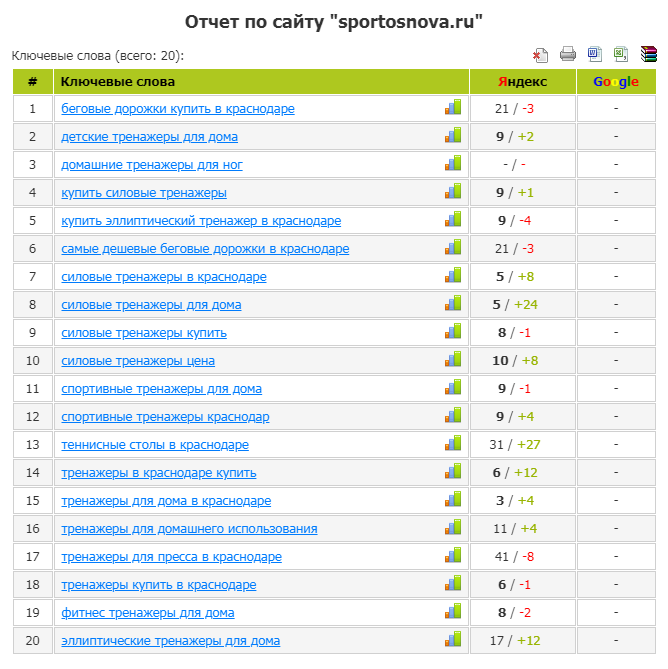Image resolution: width=668 pixels, height=669 pixels.
Task: Click the "Ключевые слова" column header
Action: (x=118, y=82)
